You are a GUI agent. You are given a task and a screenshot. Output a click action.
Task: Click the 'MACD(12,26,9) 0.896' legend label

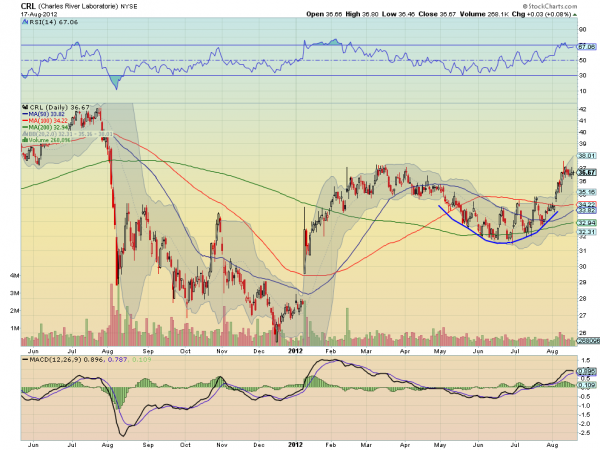pos(67,360)
